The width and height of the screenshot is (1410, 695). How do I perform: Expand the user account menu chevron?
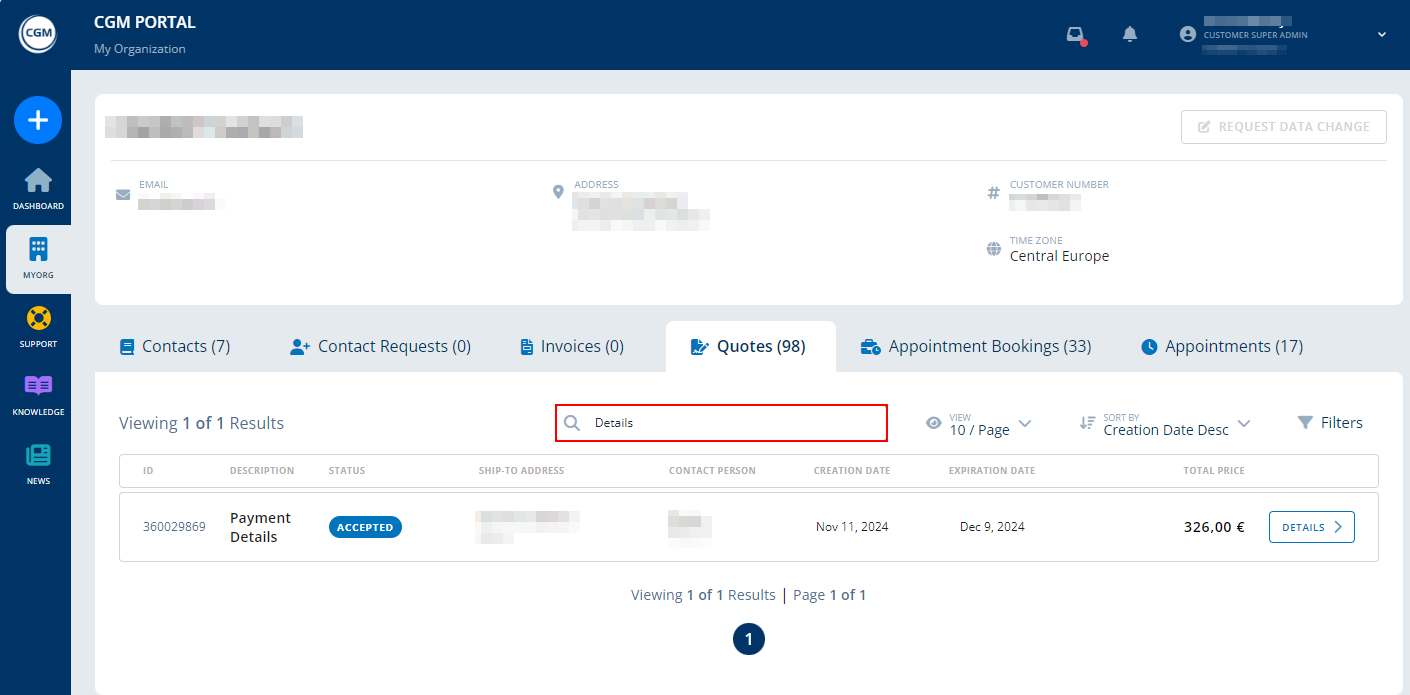tap(1382, 35)
